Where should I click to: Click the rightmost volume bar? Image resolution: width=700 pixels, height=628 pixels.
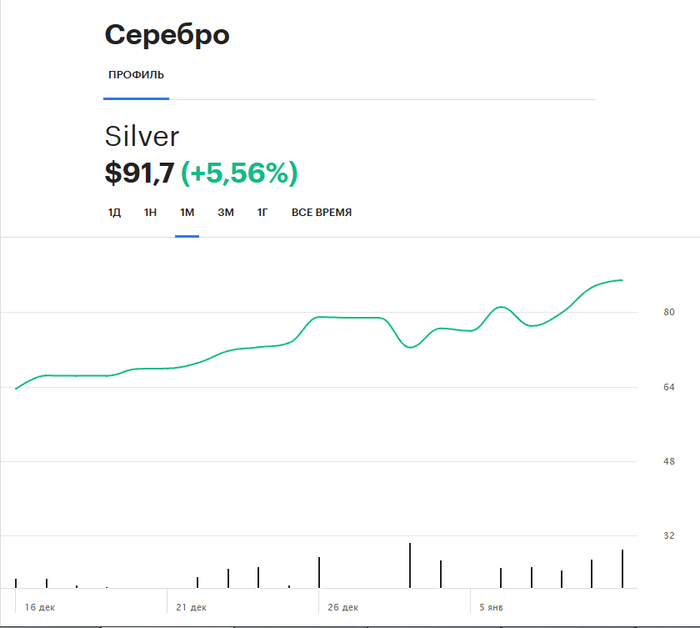coord(622,569)
